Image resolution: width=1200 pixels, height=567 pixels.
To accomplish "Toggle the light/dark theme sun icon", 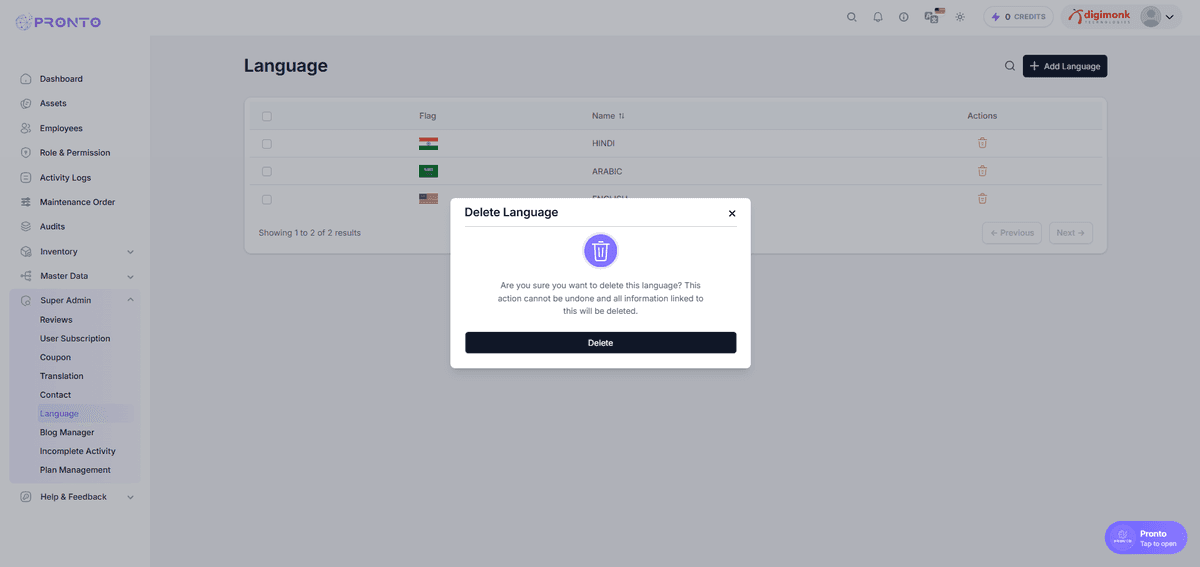I will pos(960,17).
